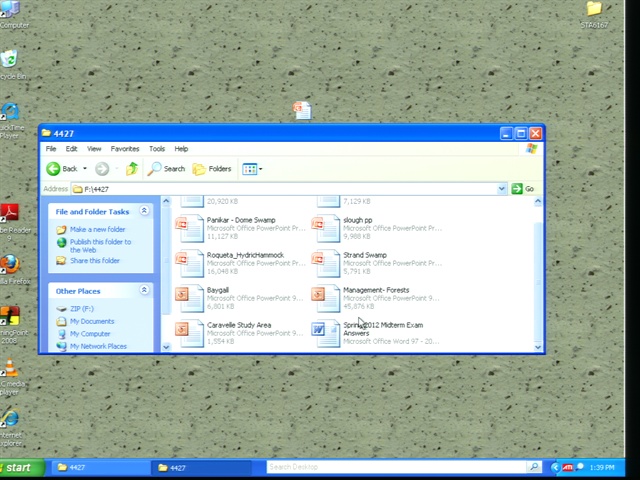Click Publish this folder to the Web

click(100, 246)
